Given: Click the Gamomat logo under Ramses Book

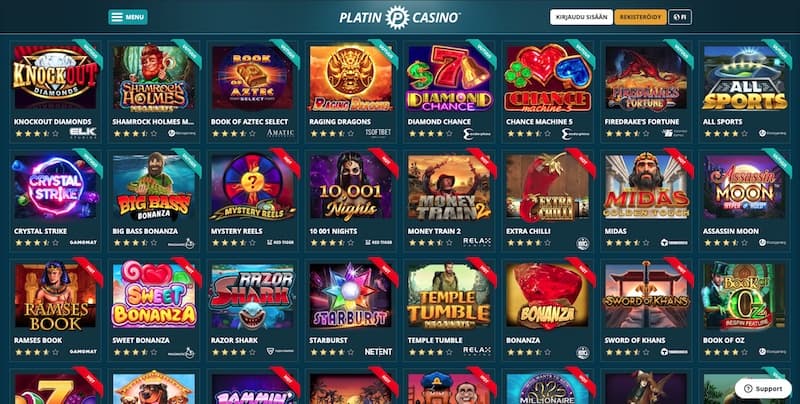Looking at the screenshot, I should pyautogui.click(x=83, y=351).
